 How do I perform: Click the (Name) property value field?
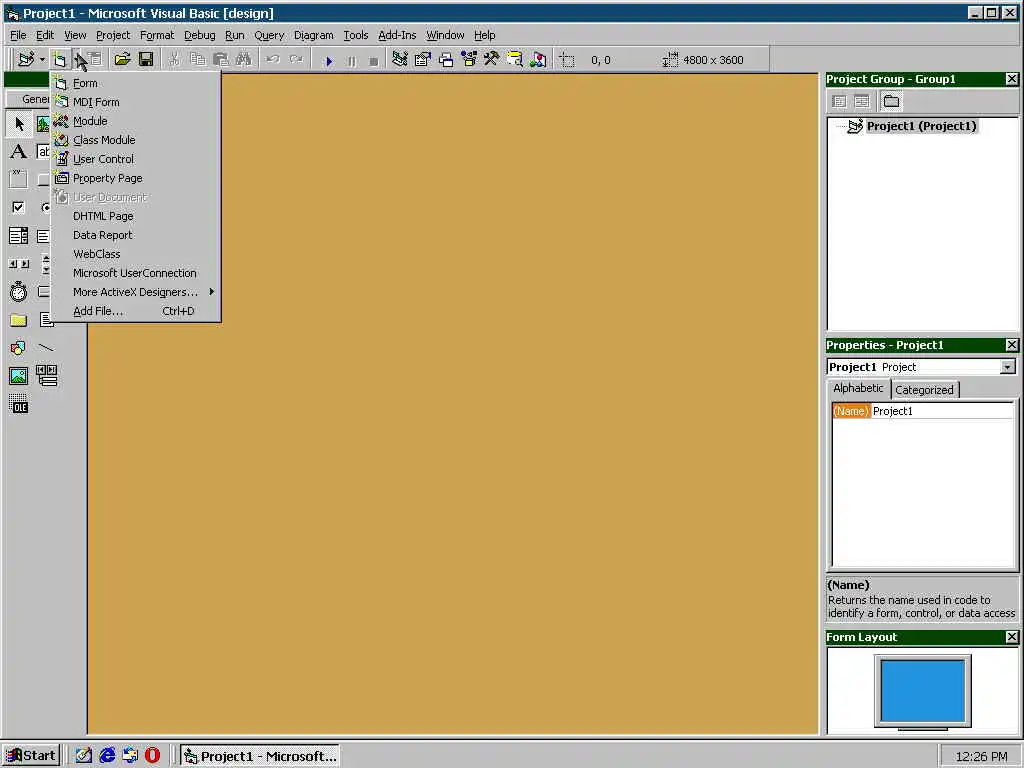(942, 411)
